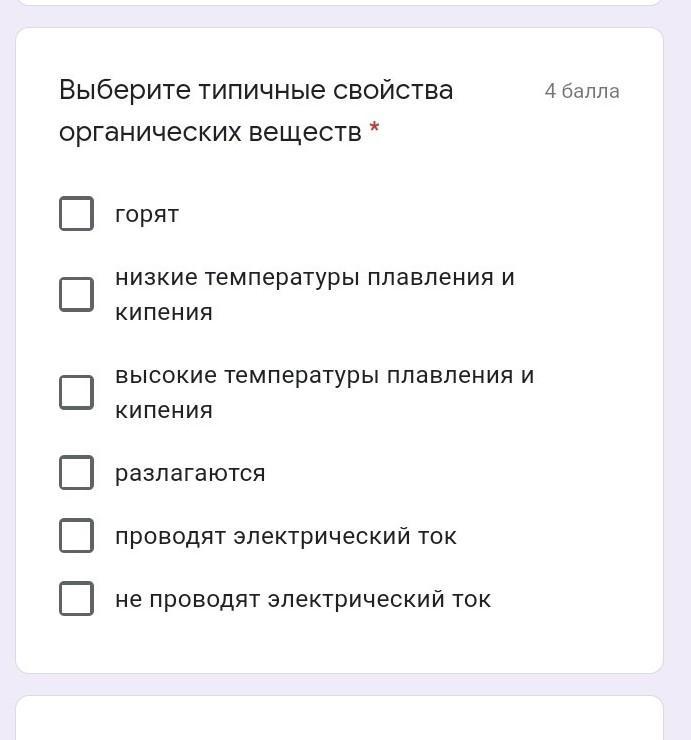This screenshot has width=691, height=740.
Task: Click the next question card at bottom
Action: point(339,717)
